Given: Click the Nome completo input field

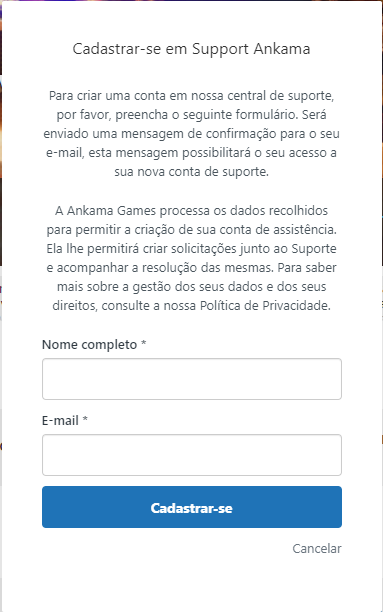Looking at the screenshot, I should point(192,379).
